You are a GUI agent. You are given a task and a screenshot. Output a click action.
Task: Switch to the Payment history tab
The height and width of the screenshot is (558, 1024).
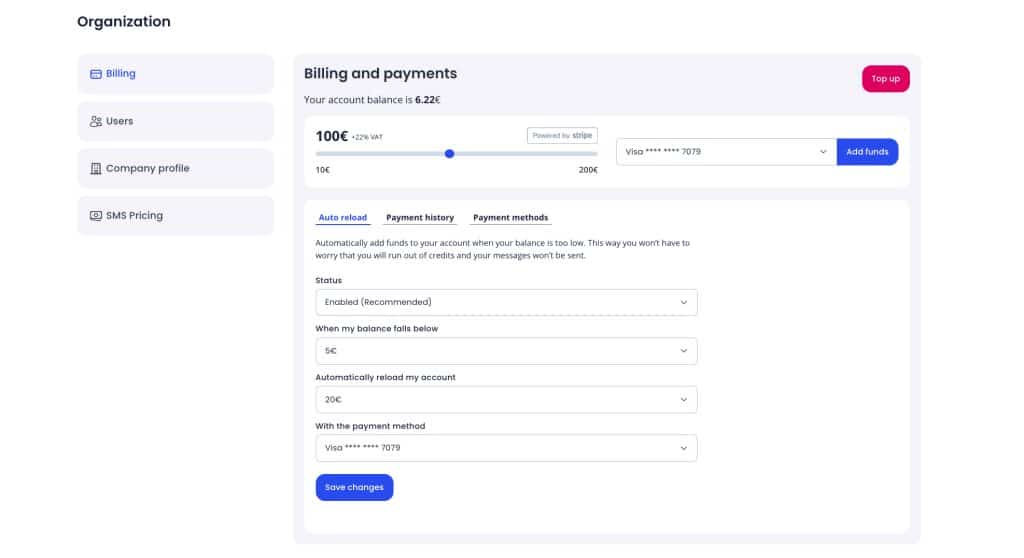tap(420, 218)
